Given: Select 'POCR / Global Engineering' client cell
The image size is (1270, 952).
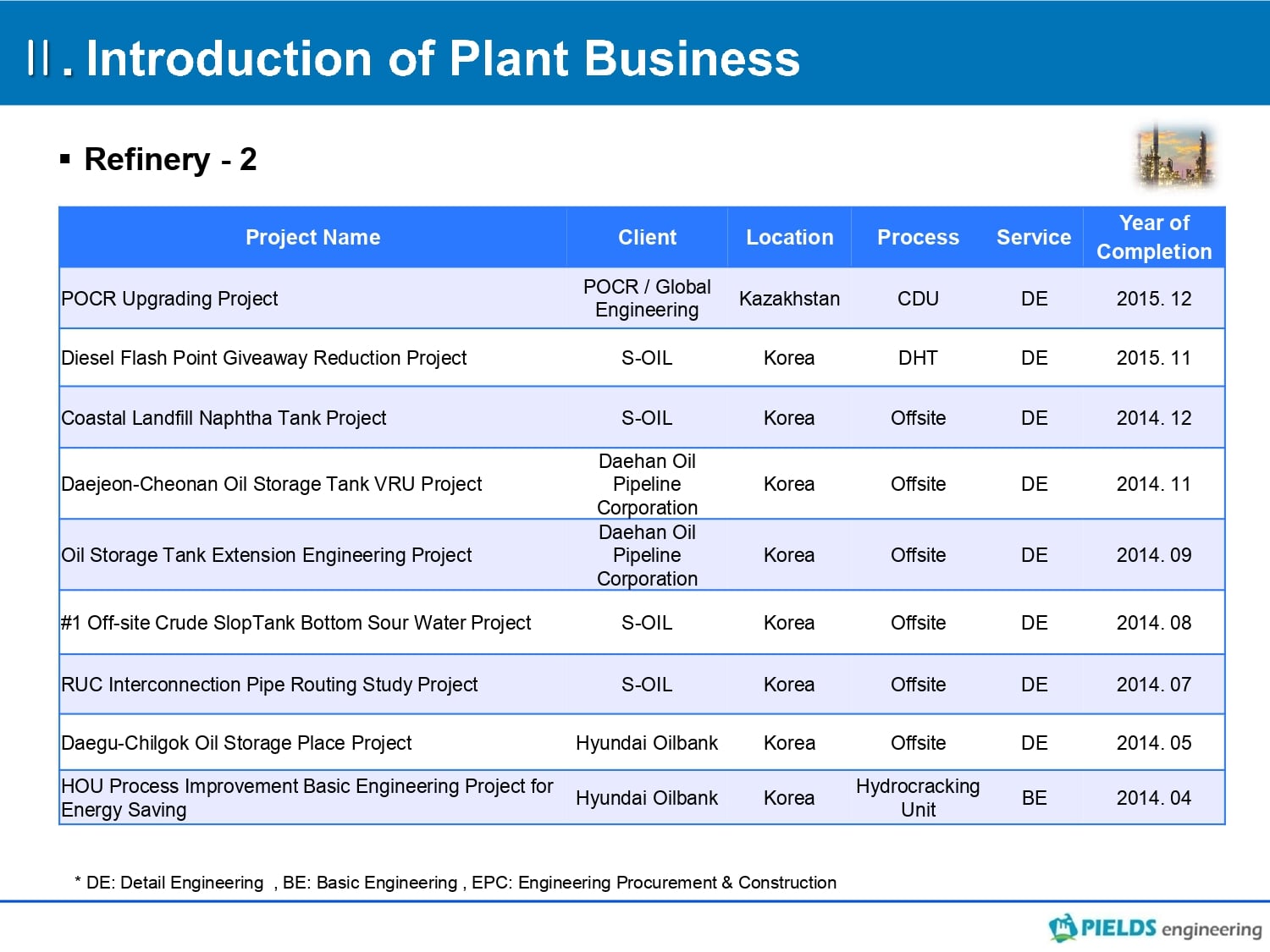Looking at the screenshot, I should point(647,298).
